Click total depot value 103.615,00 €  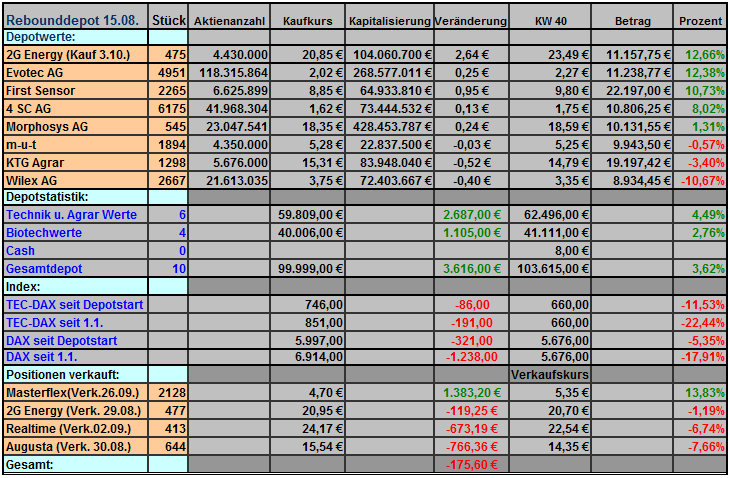(x=550, y=269)
